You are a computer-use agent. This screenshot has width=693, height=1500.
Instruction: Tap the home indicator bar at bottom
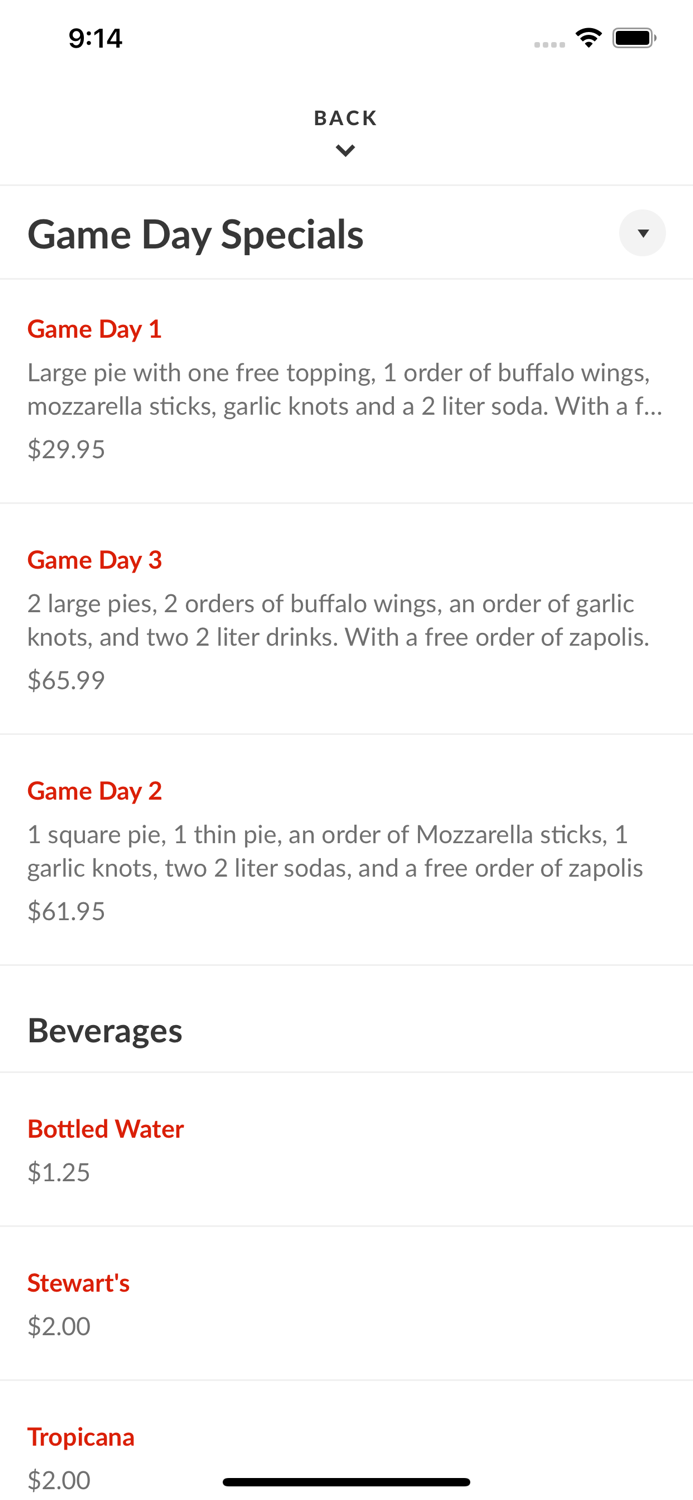pyautogui.click(x=346, y=1480)
